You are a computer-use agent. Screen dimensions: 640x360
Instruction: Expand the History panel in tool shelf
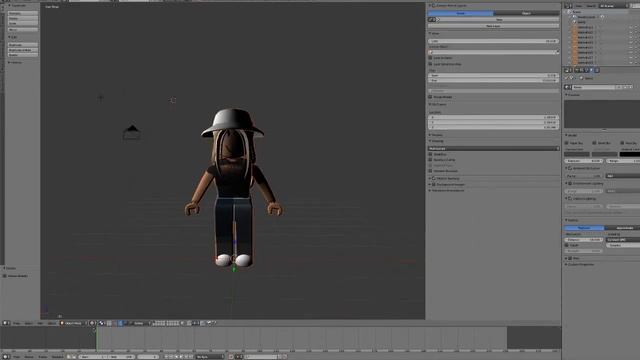[16, 62]
